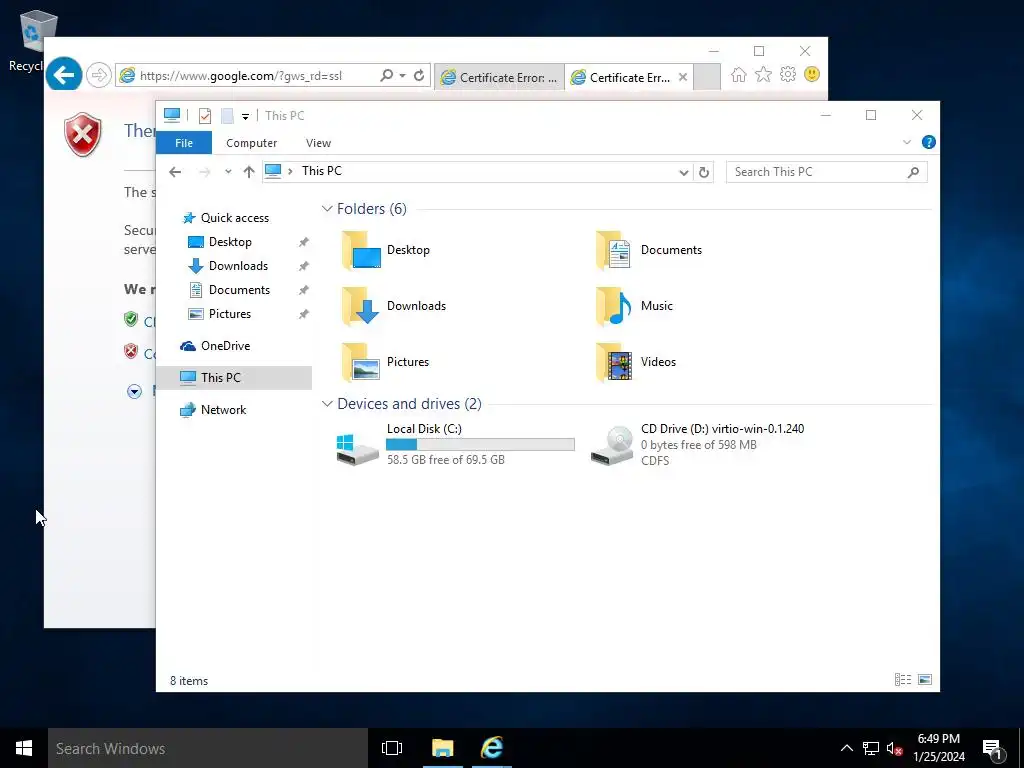Open the Windows Start menu
Screen dimensions: 1024x768
click(x=24, y=748)
